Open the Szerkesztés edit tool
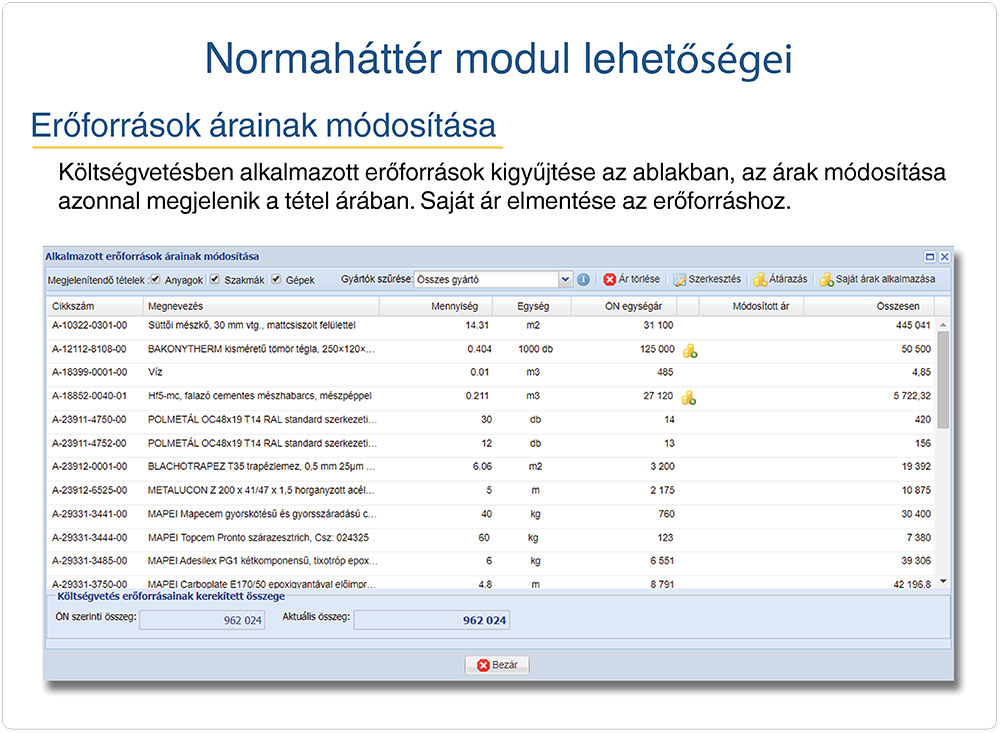The width and height of the screenshot is (1000, 733). [x=707, y=279]
